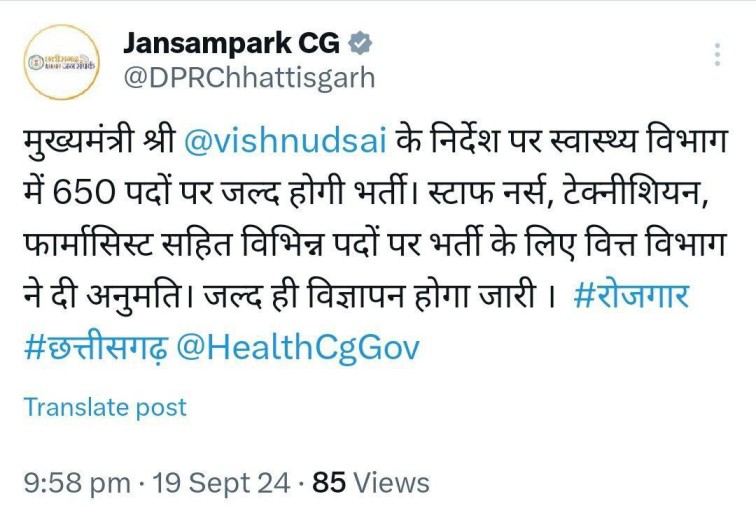
Task: Click the 9:58 pm timestamp
Action: pos(77,483)
